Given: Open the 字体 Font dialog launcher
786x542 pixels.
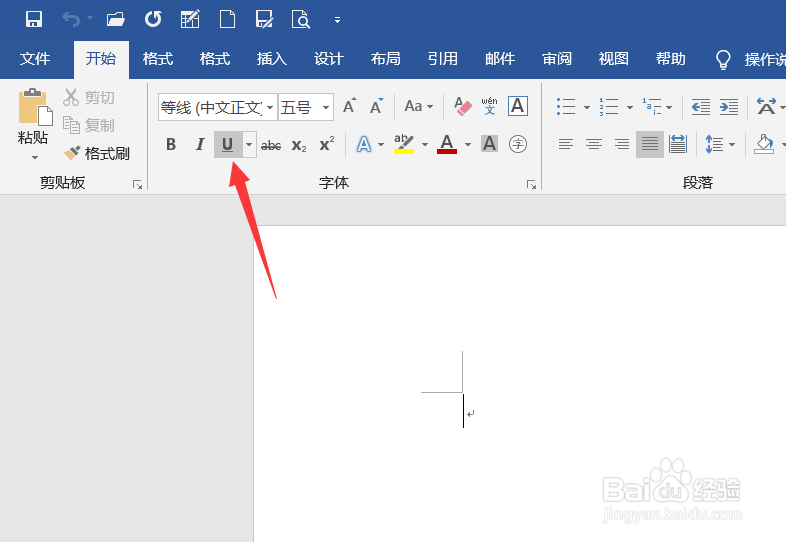Looking at the screenshot, I should tap(531, 185).
